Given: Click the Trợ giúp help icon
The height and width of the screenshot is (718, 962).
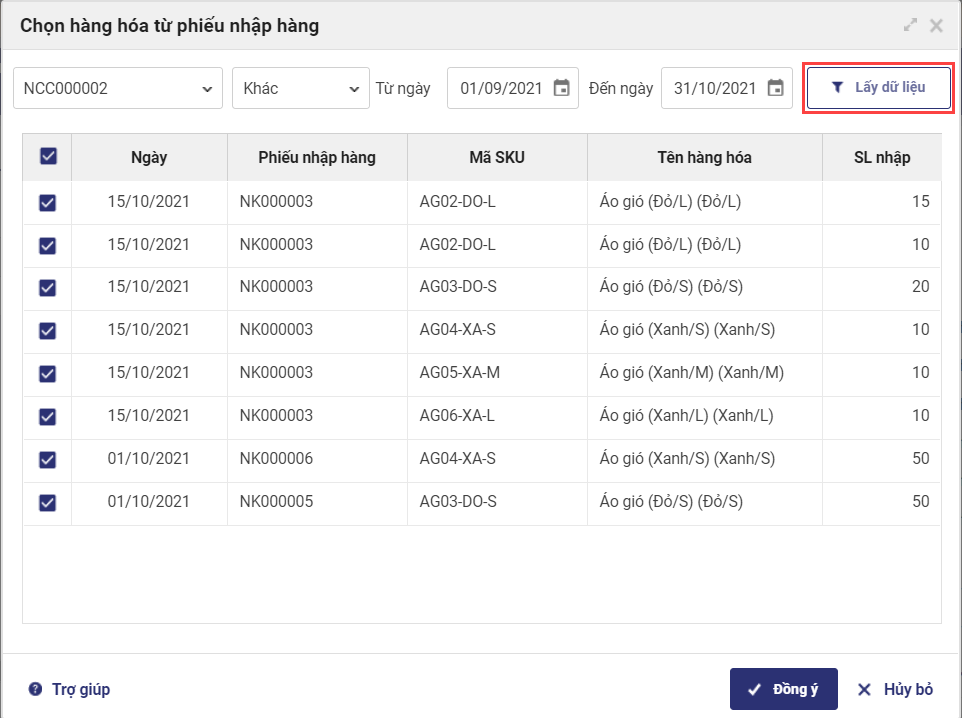Looking at the screenshot, I should point(36,689).
